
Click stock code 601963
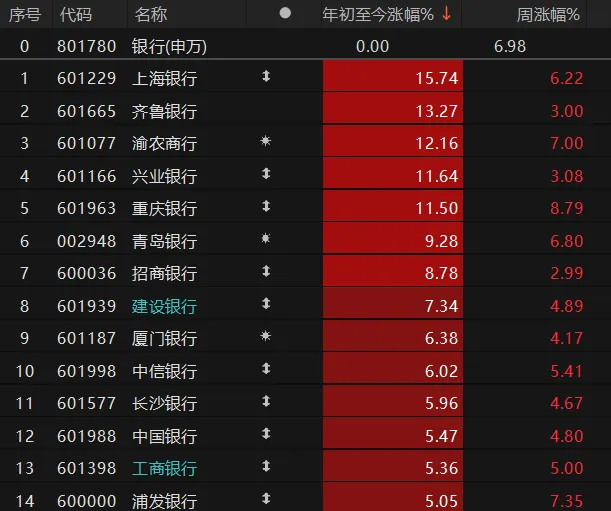(87, 209)
